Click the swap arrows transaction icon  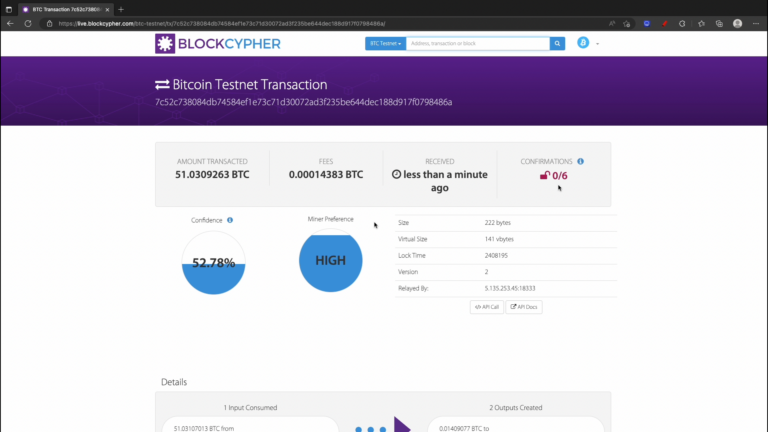(162, 85)
